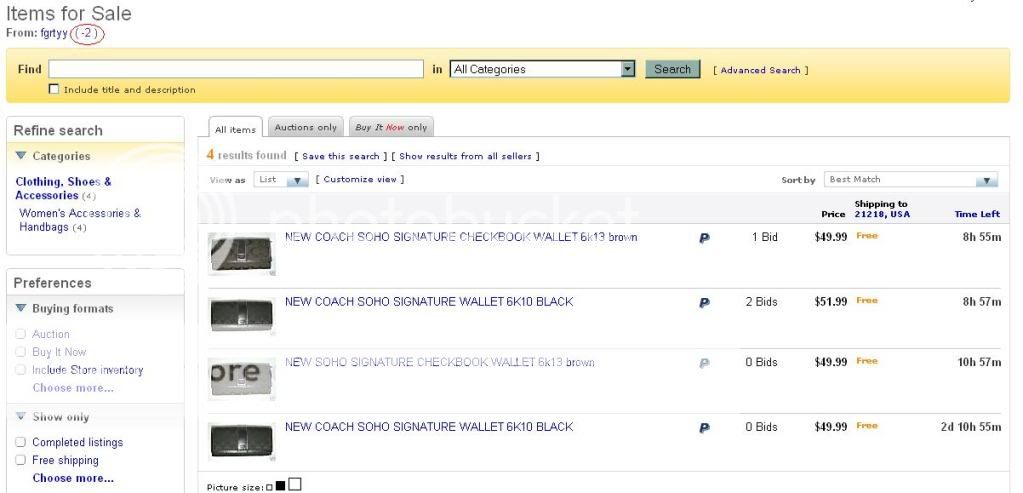Select the smallest picture size icon
Viewport: 1023px width, 493px height.
pyautogui.click(x=269, y=487)
